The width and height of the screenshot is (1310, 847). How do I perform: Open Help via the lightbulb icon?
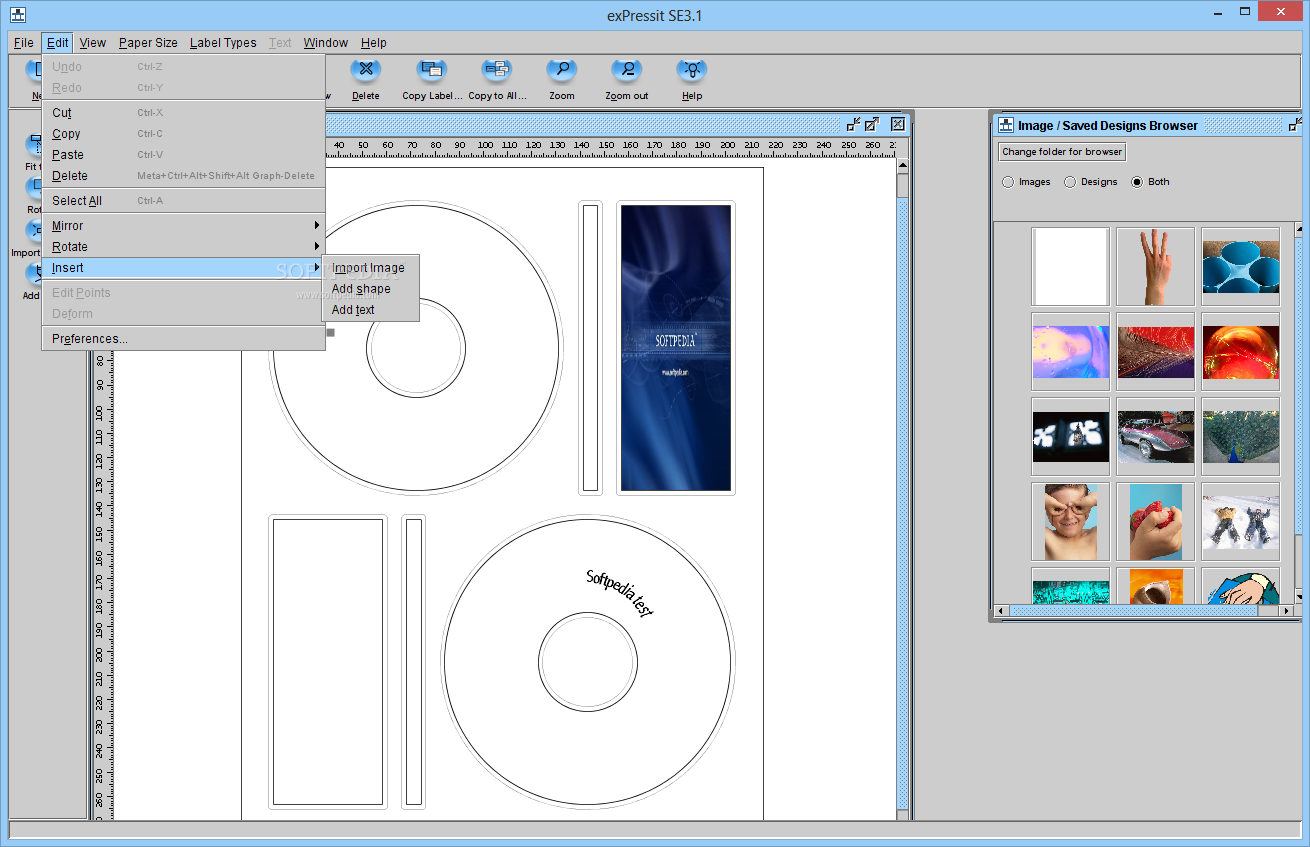coord(692,71)
